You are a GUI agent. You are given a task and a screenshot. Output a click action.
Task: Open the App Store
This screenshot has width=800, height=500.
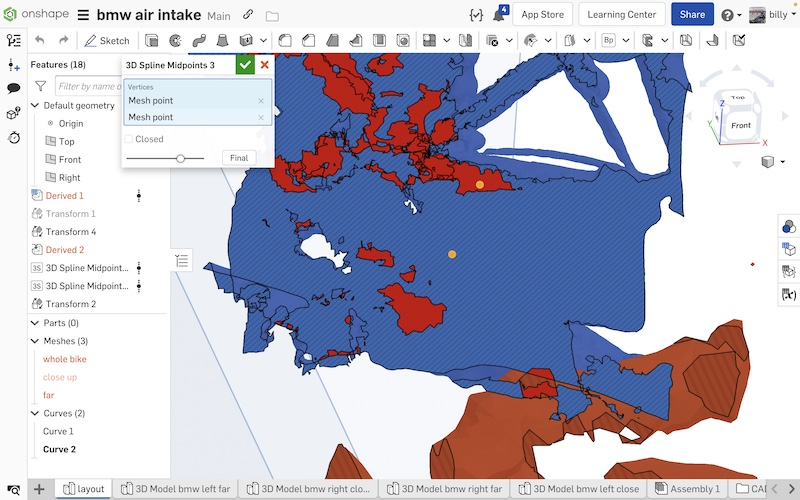click(542, 14)
